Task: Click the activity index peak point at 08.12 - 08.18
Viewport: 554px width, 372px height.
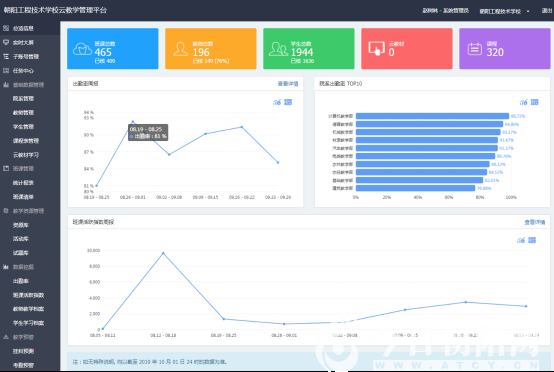Action: (163, 253)
